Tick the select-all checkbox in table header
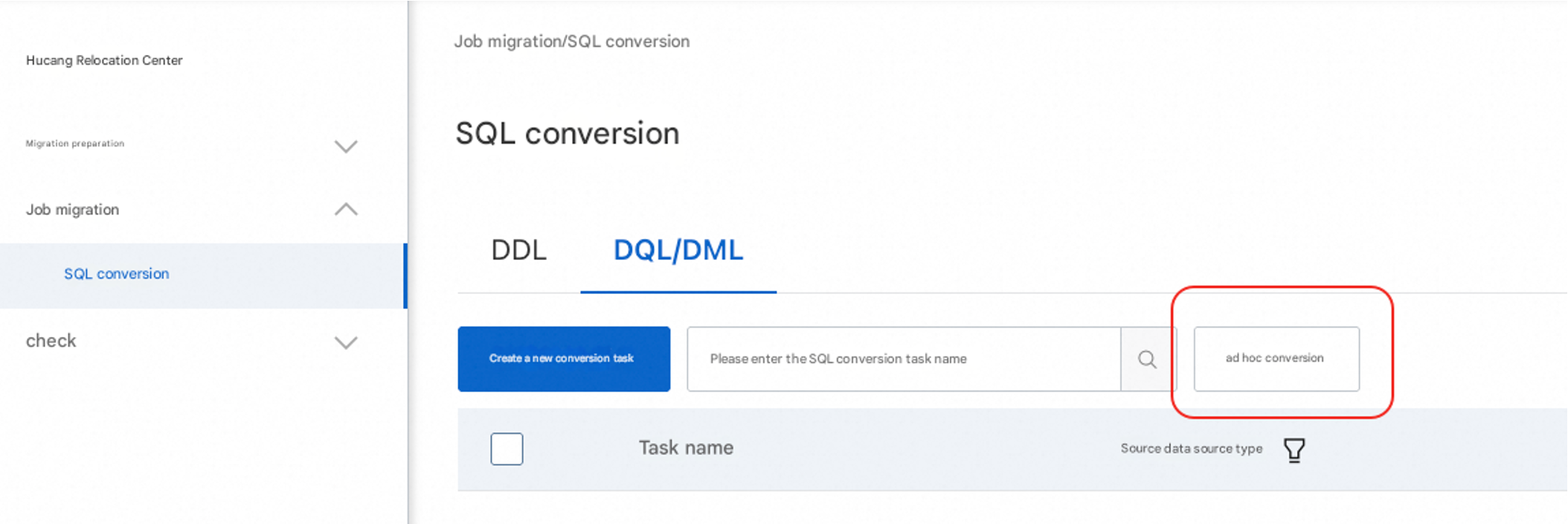 [507, 449]
